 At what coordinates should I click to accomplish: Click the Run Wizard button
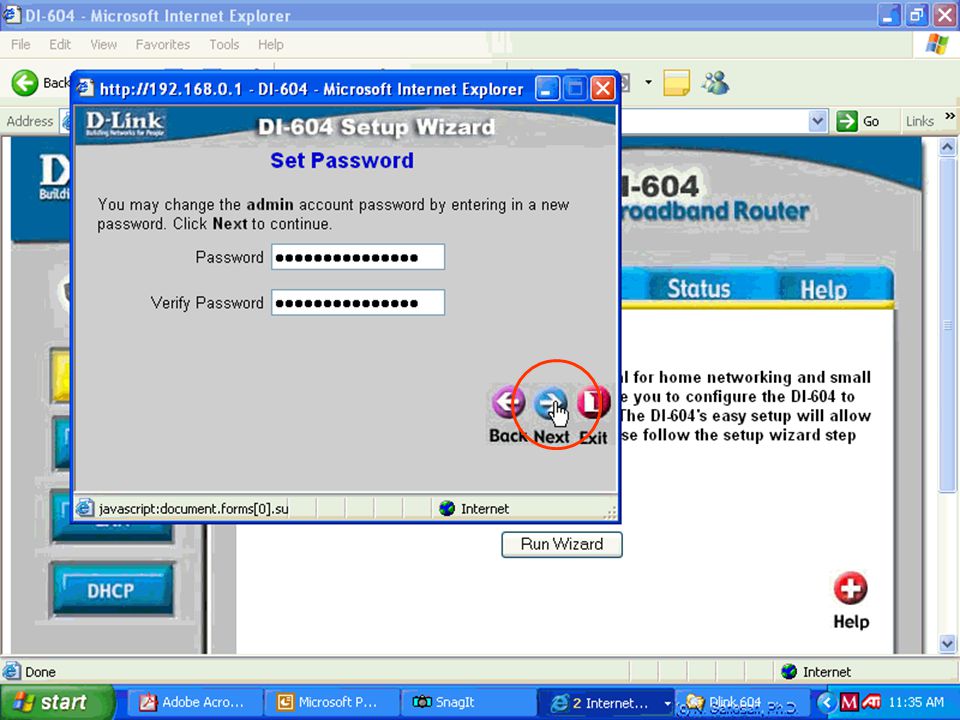[x=561, y=544]
